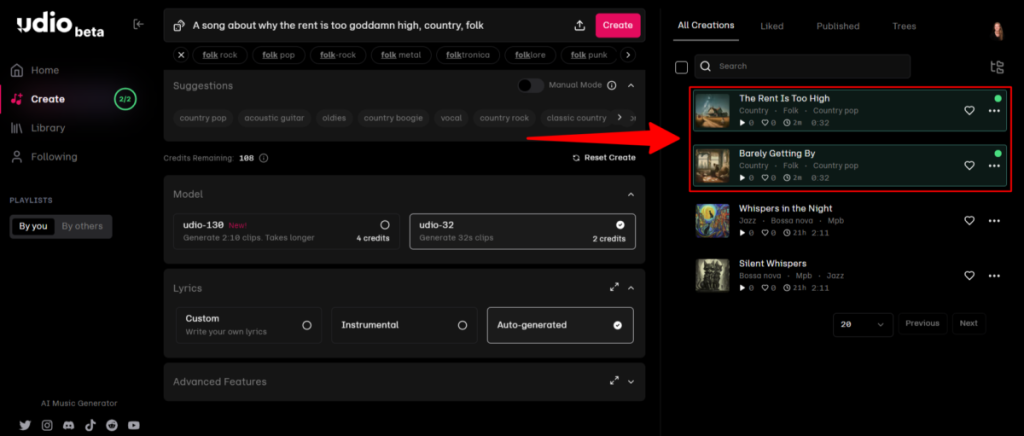Switch to Published tab
The image size is (1024, 436).
point(838,27)
